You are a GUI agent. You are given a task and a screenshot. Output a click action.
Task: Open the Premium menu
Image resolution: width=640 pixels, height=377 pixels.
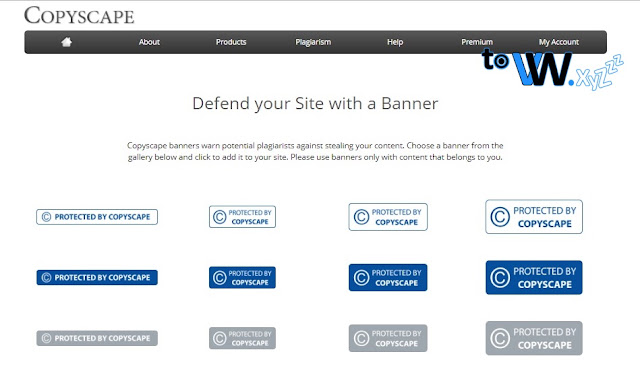(477, 42)
